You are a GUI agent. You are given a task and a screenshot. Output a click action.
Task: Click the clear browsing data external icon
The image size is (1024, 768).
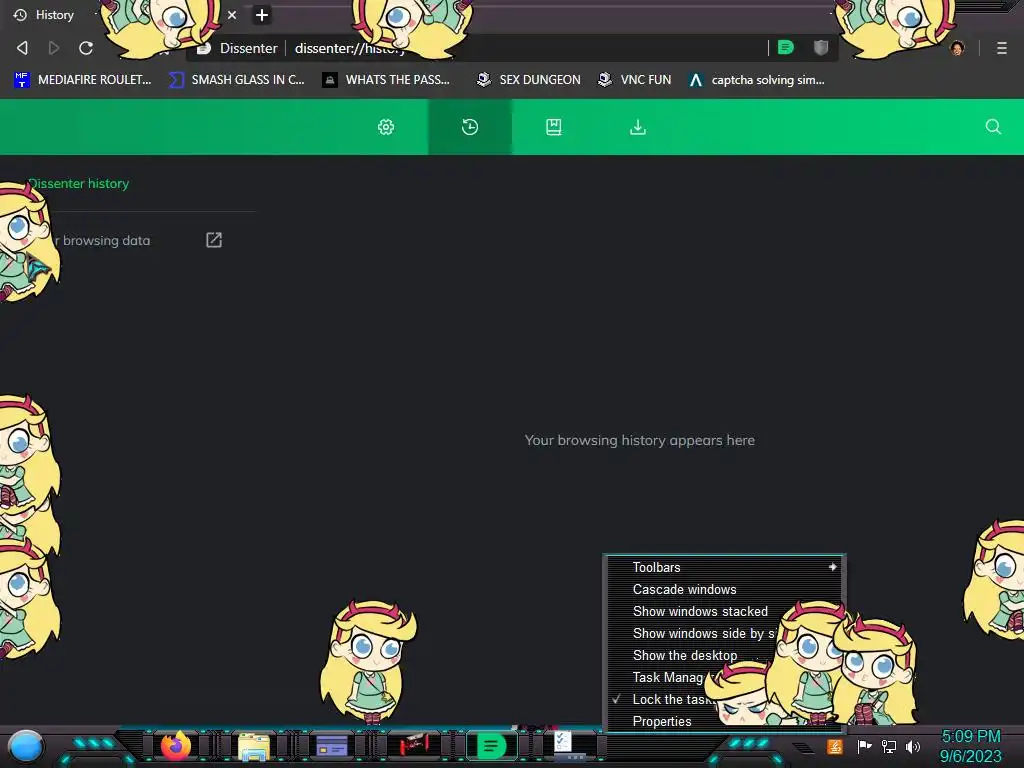pyautogui.click(x=214, y=240)
